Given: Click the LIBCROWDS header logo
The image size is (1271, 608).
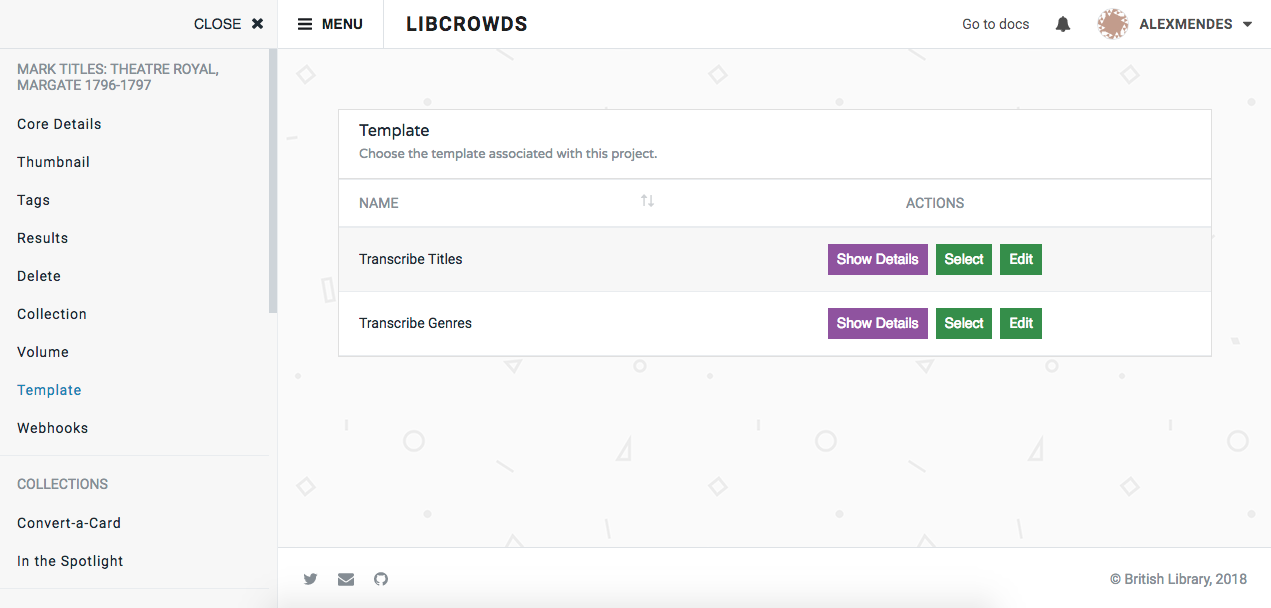Looking at the screenshot, I should tap(466, 23).
